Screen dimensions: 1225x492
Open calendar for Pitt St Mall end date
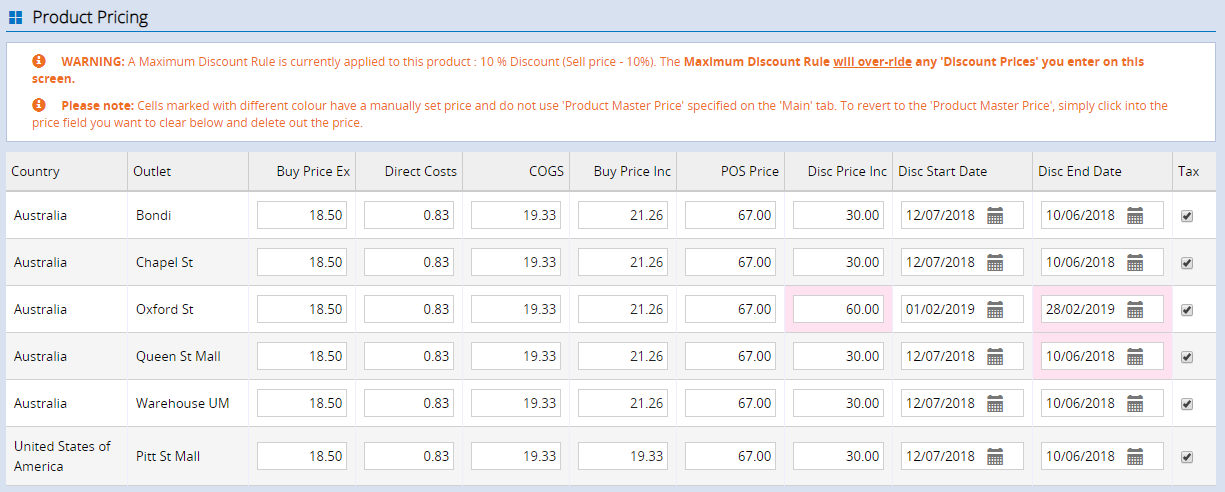pyautogui.click(x=1135, y=456)
